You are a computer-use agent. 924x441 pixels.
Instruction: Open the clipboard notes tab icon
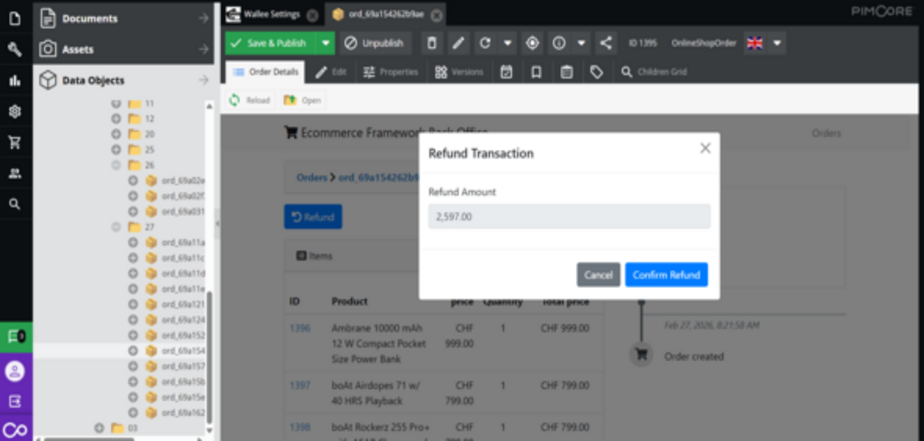[x=566, y=72]
